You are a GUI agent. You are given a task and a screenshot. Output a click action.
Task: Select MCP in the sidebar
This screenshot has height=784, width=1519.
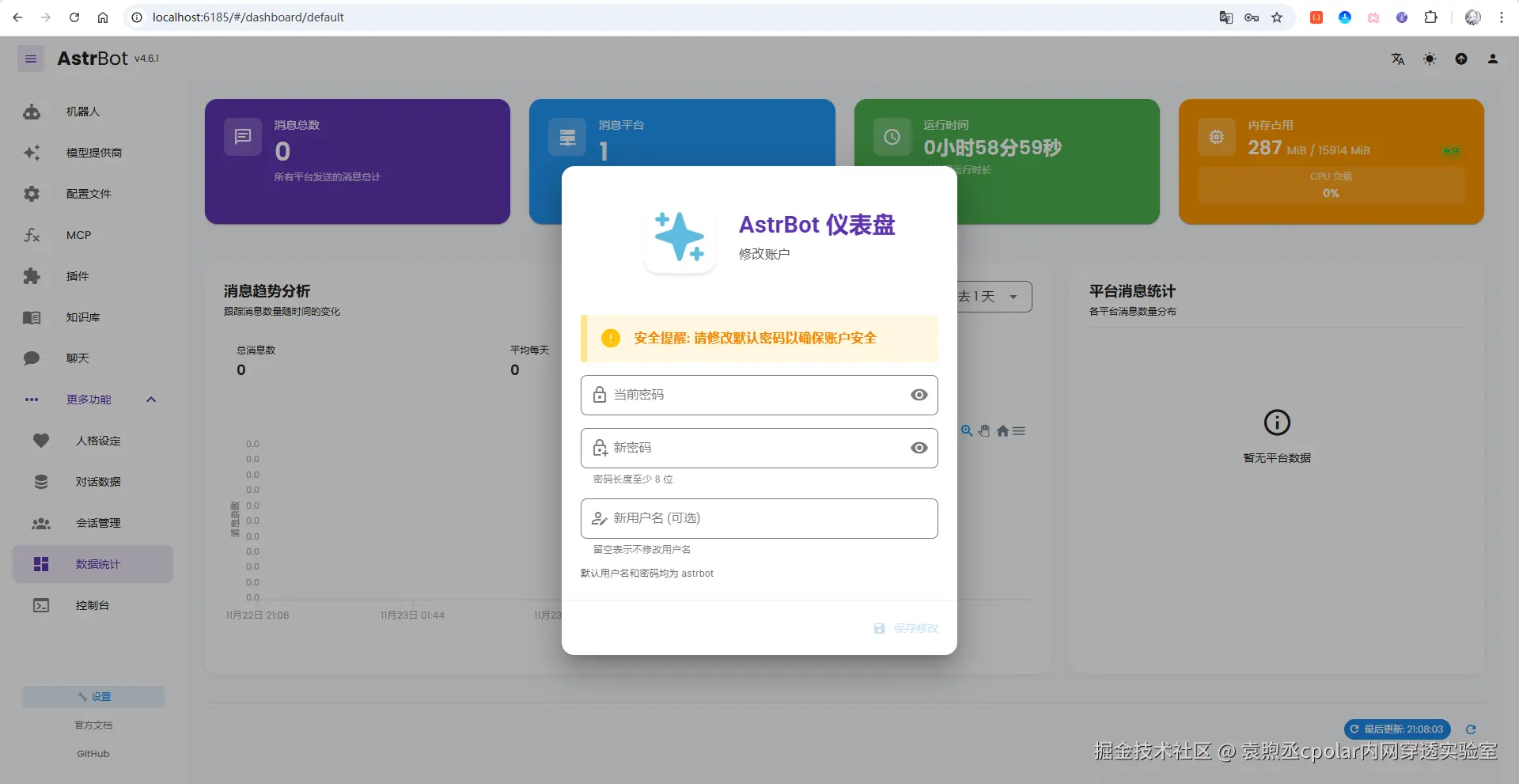point(93,235)
